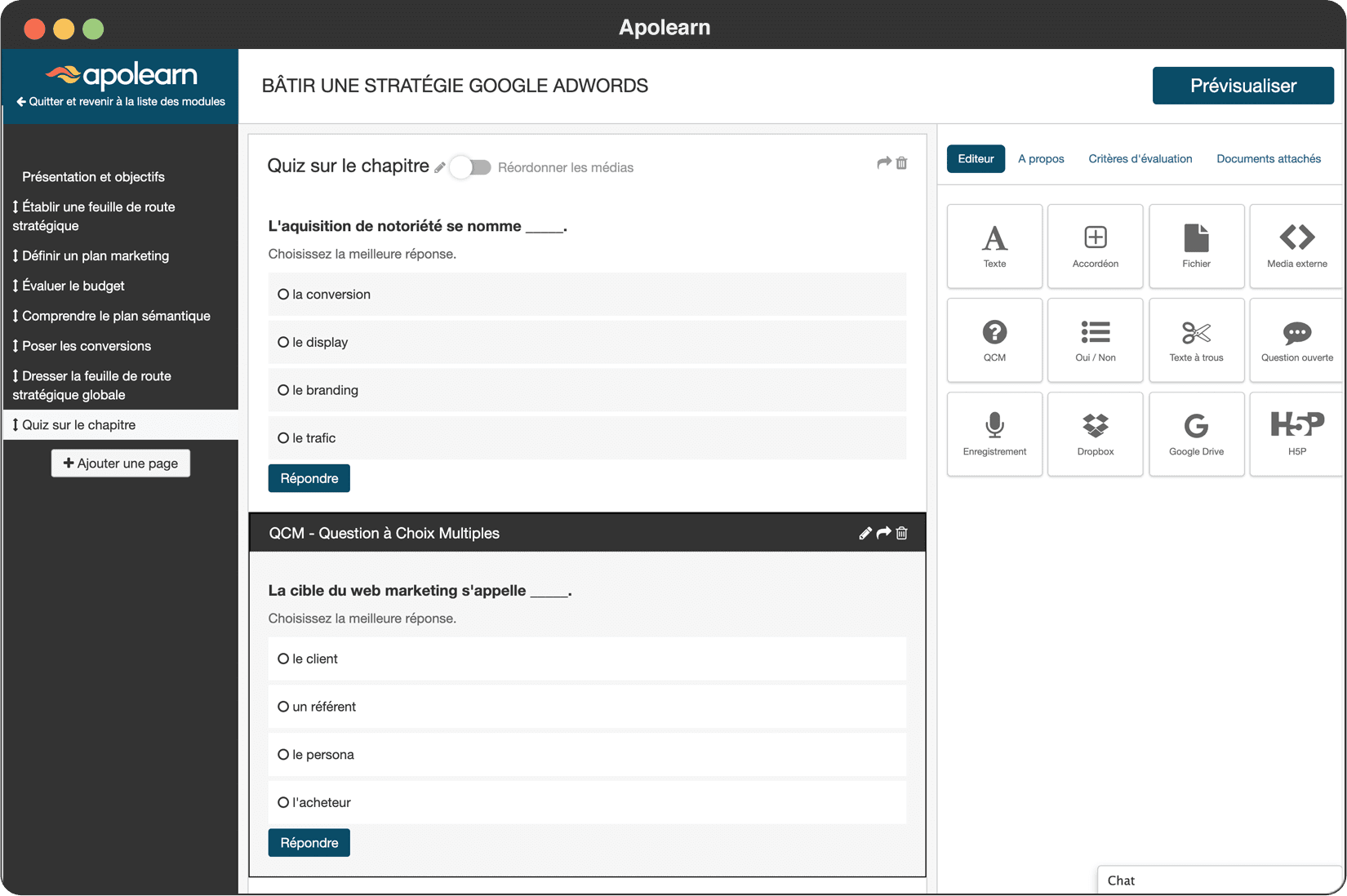
Task: Click Répondre under the web marketing question
Action: 309,843
